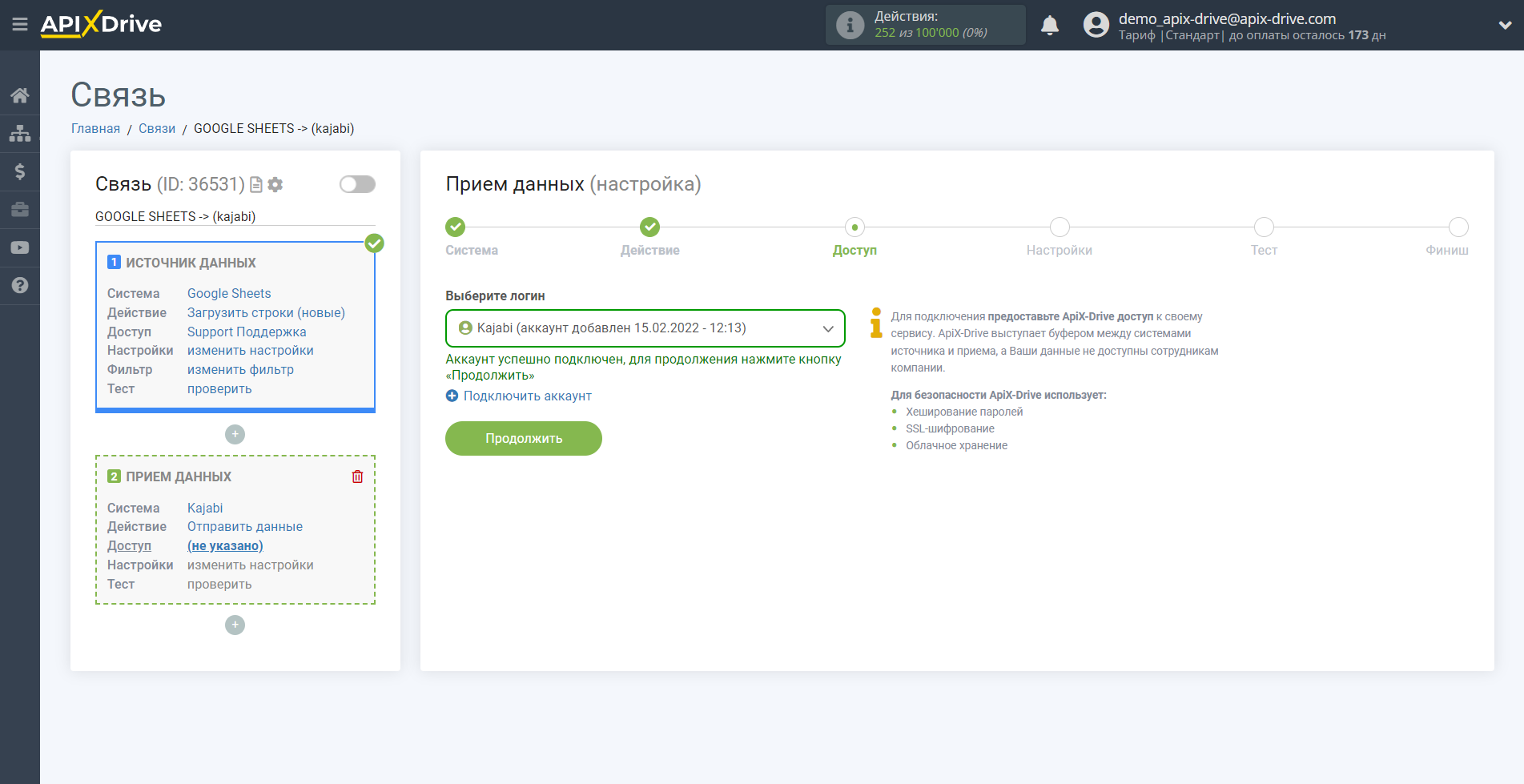Image resolution: width=1524 pixels, height=784 pixels.
Task: Click the plus icon next to Подключить аккаунт
Action: (452, 396)
